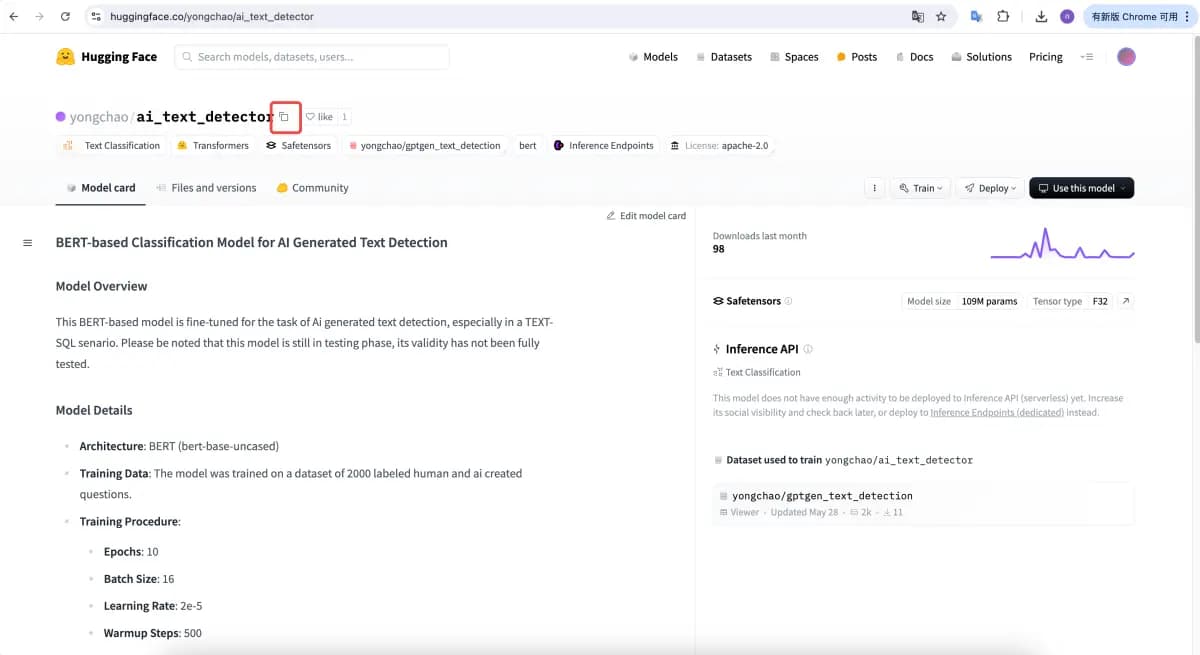Click the like count number 1

(345, 117)
